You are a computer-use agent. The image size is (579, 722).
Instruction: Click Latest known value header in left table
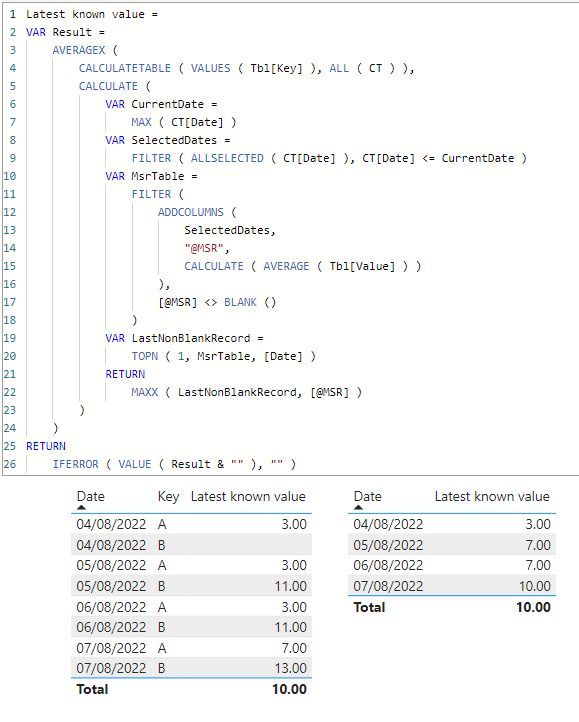point(248,496)
